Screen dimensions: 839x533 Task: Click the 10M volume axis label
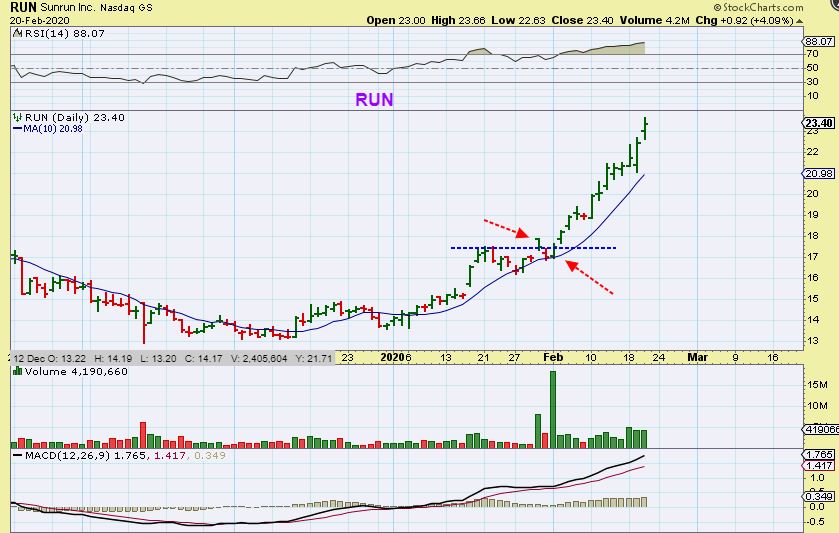pyautogui.click(x=817, y=406)
